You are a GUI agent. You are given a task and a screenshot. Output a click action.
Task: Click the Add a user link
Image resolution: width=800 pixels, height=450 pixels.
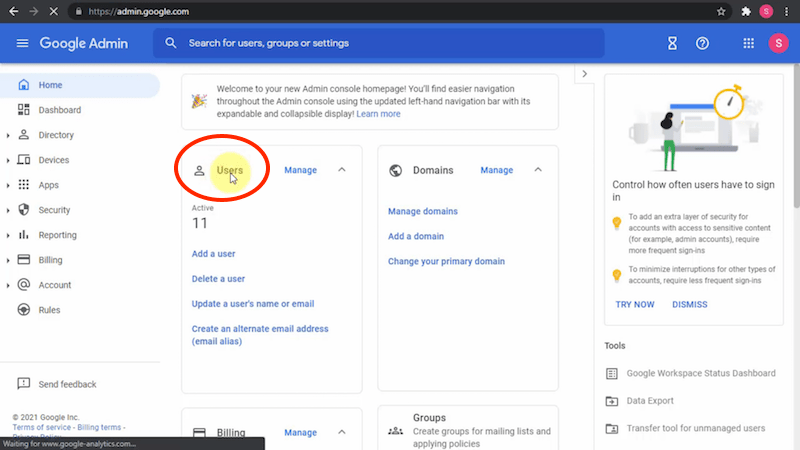[213, 254]
